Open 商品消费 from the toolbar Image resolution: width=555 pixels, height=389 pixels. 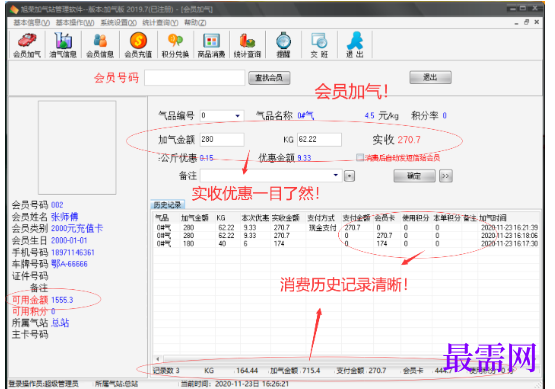coord(211,45)
